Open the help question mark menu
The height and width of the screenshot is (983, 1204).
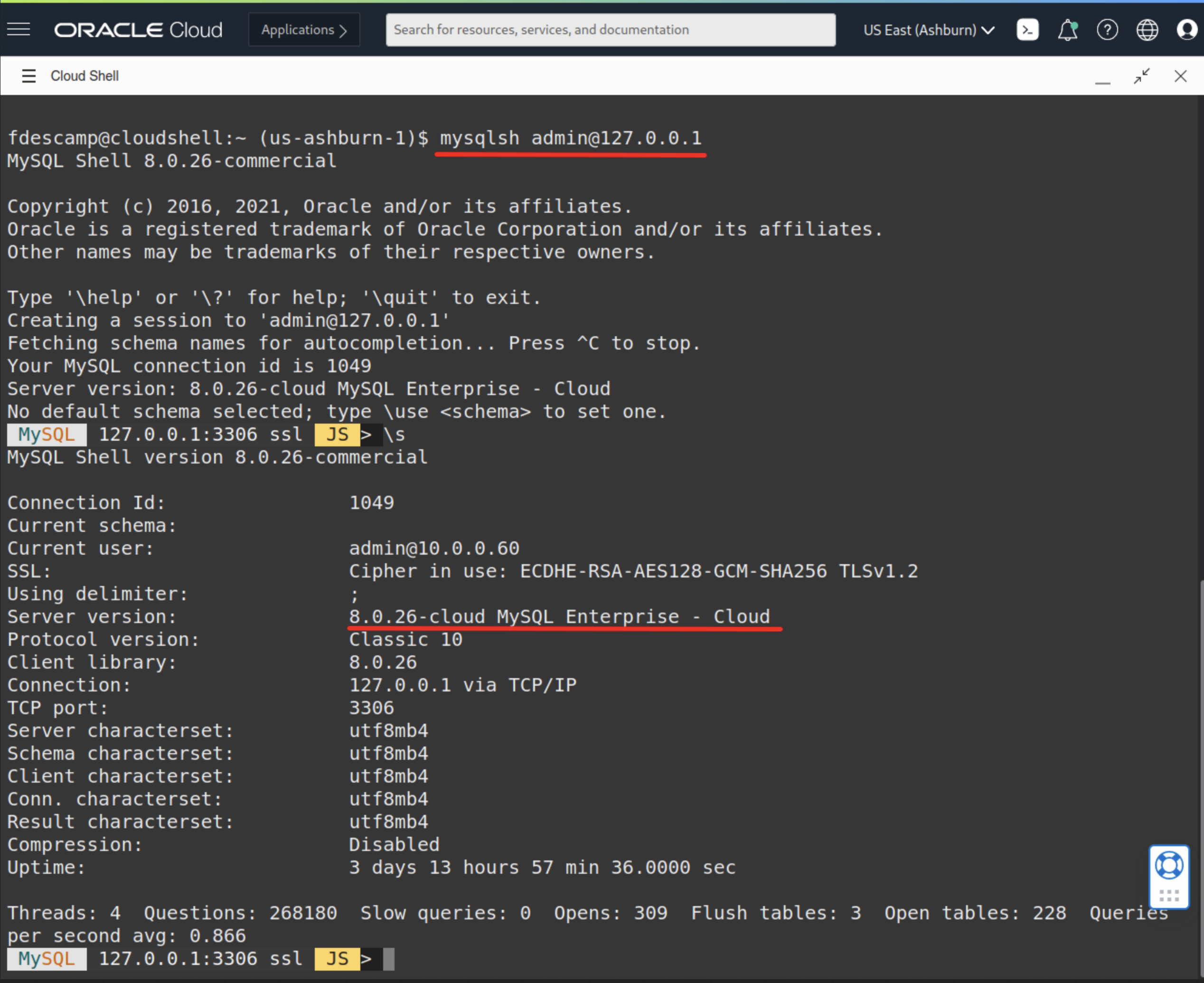(1107, 30)
